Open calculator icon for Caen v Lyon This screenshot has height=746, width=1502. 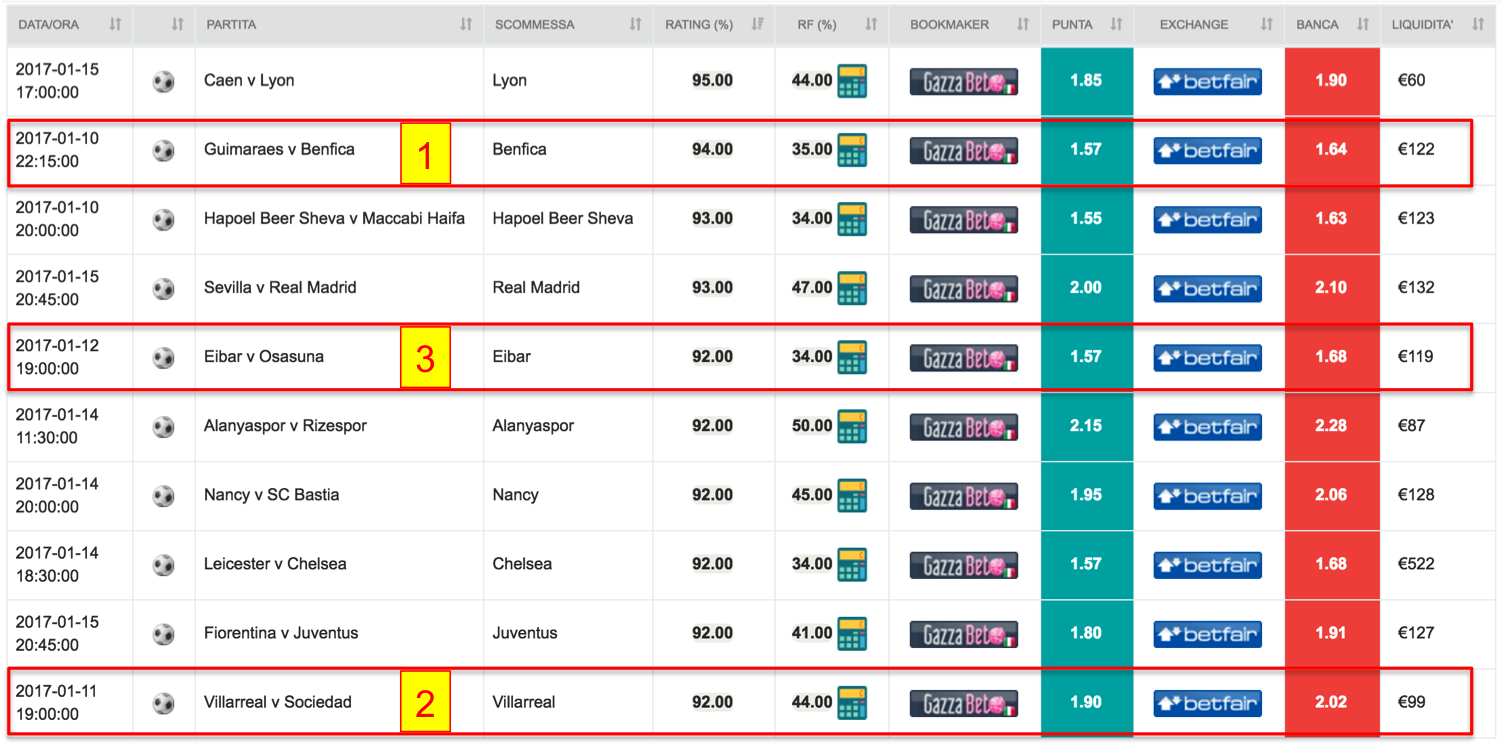852,81
